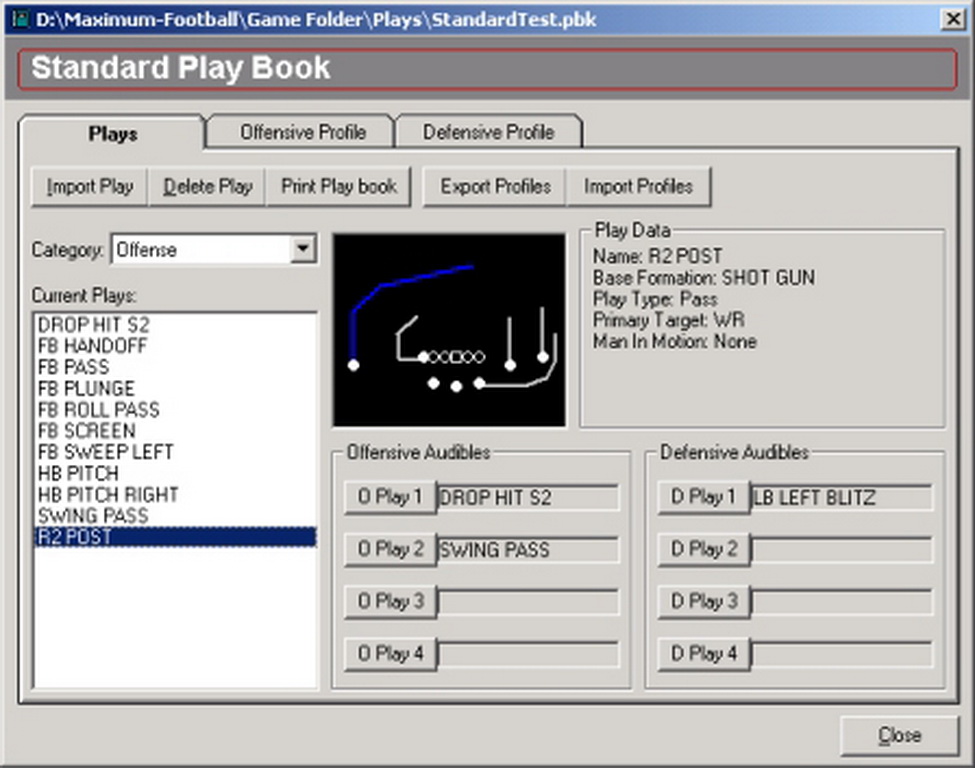Choose HB PITCH RIGHT from the list
The image size is (975, 768).
click(108, 495)
